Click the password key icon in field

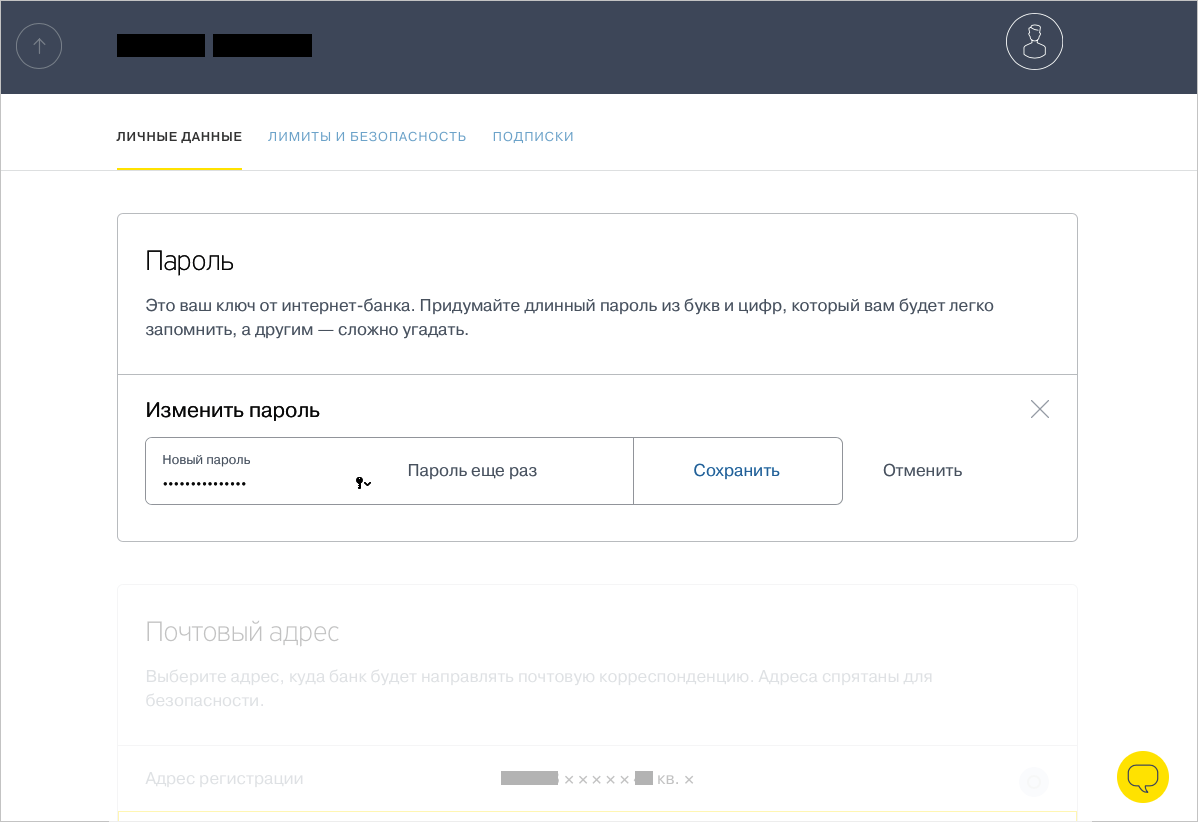click(364, 483)
